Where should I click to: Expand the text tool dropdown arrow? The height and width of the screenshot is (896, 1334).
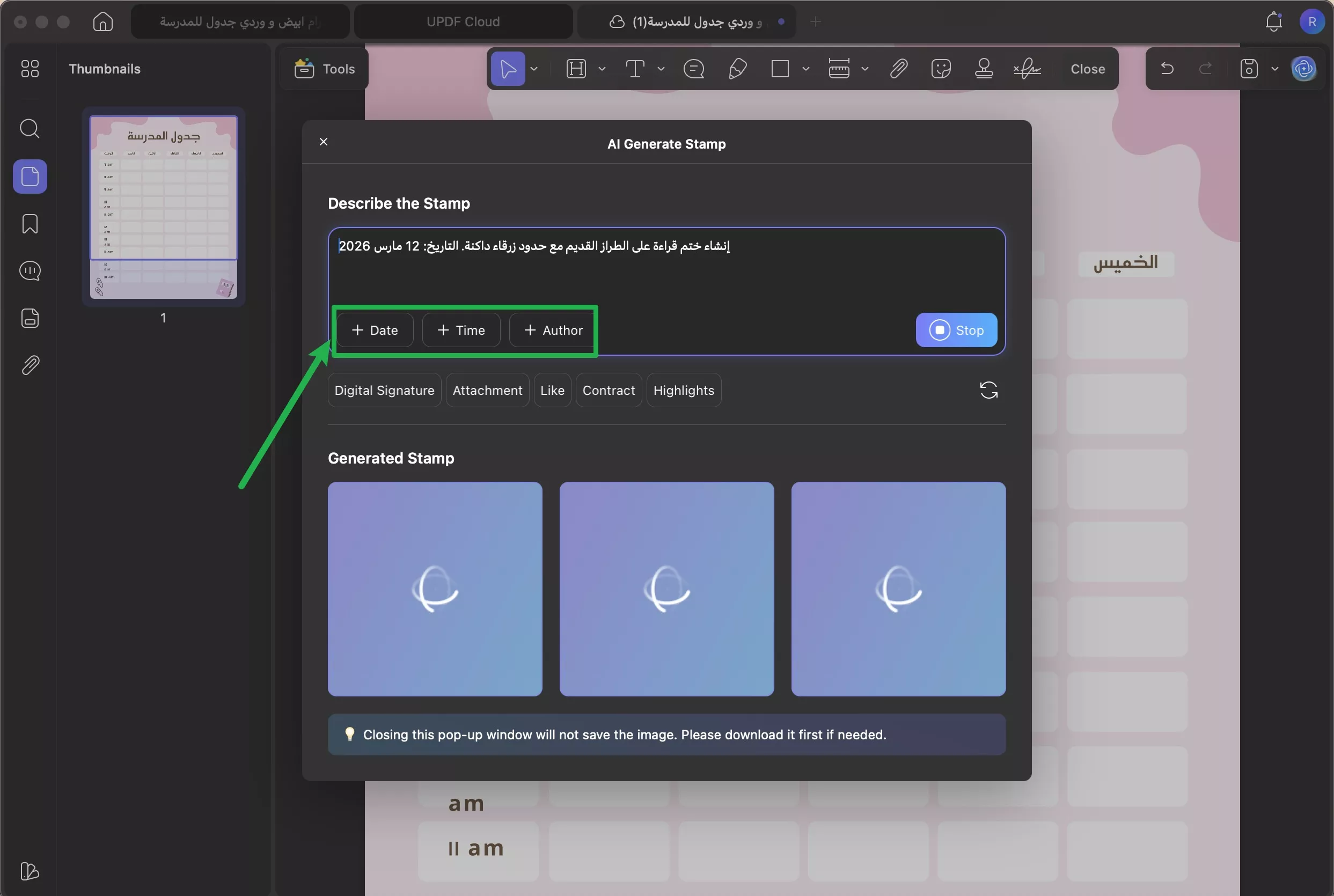coord(661,69)
